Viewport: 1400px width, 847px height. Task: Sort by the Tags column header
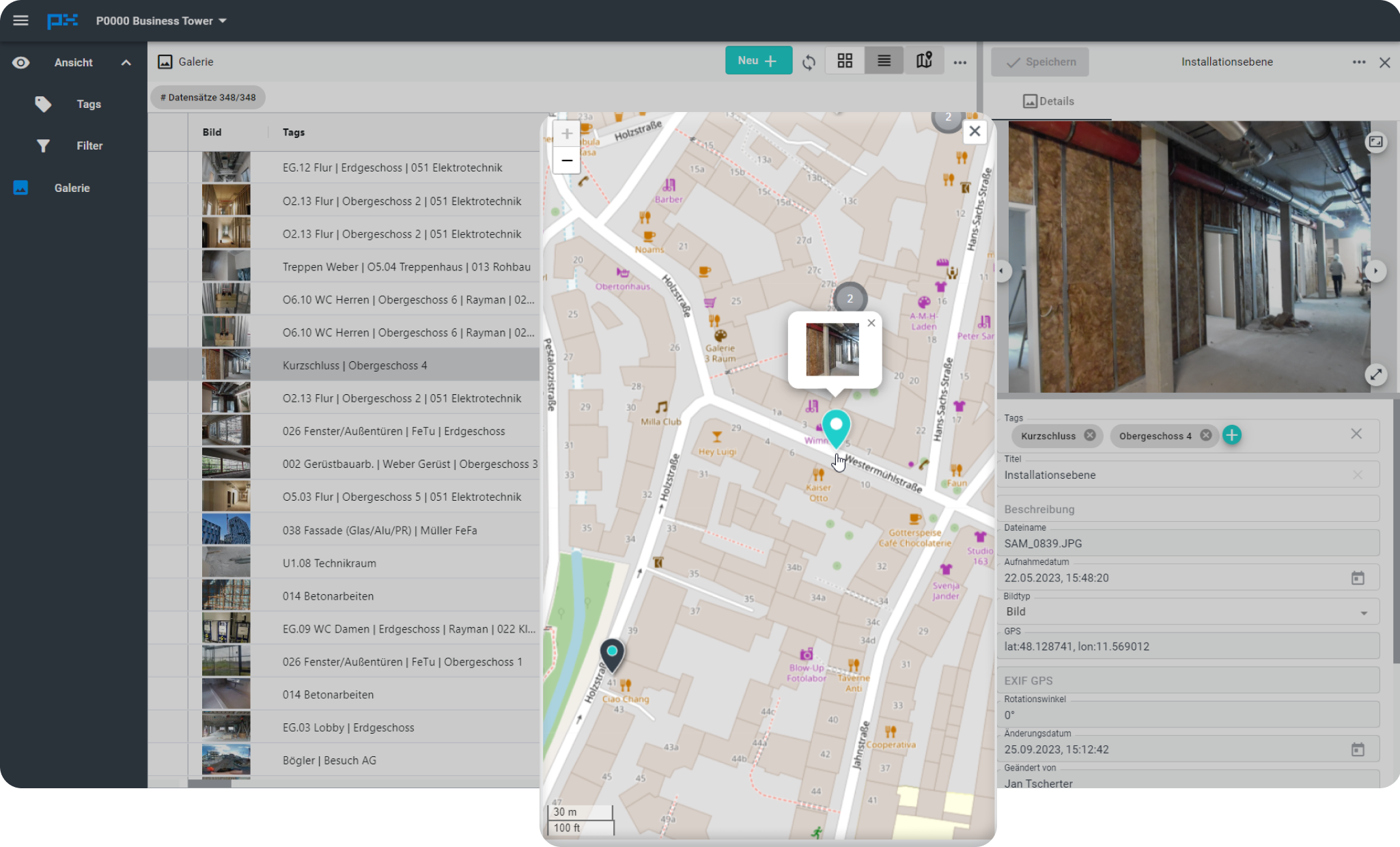coord(294,133)
